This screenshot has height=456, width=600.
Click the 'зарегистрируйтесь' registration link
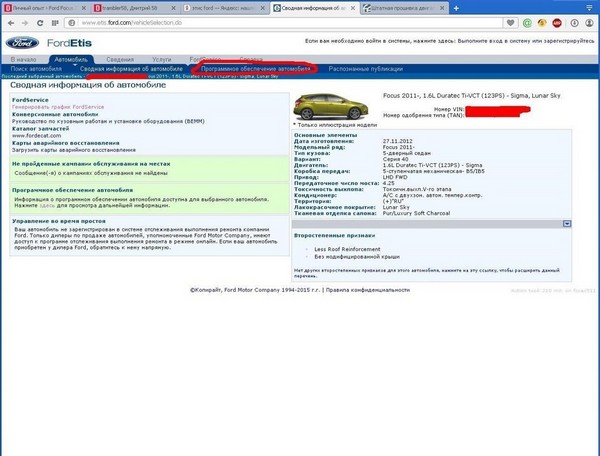(x=566, y=41)
